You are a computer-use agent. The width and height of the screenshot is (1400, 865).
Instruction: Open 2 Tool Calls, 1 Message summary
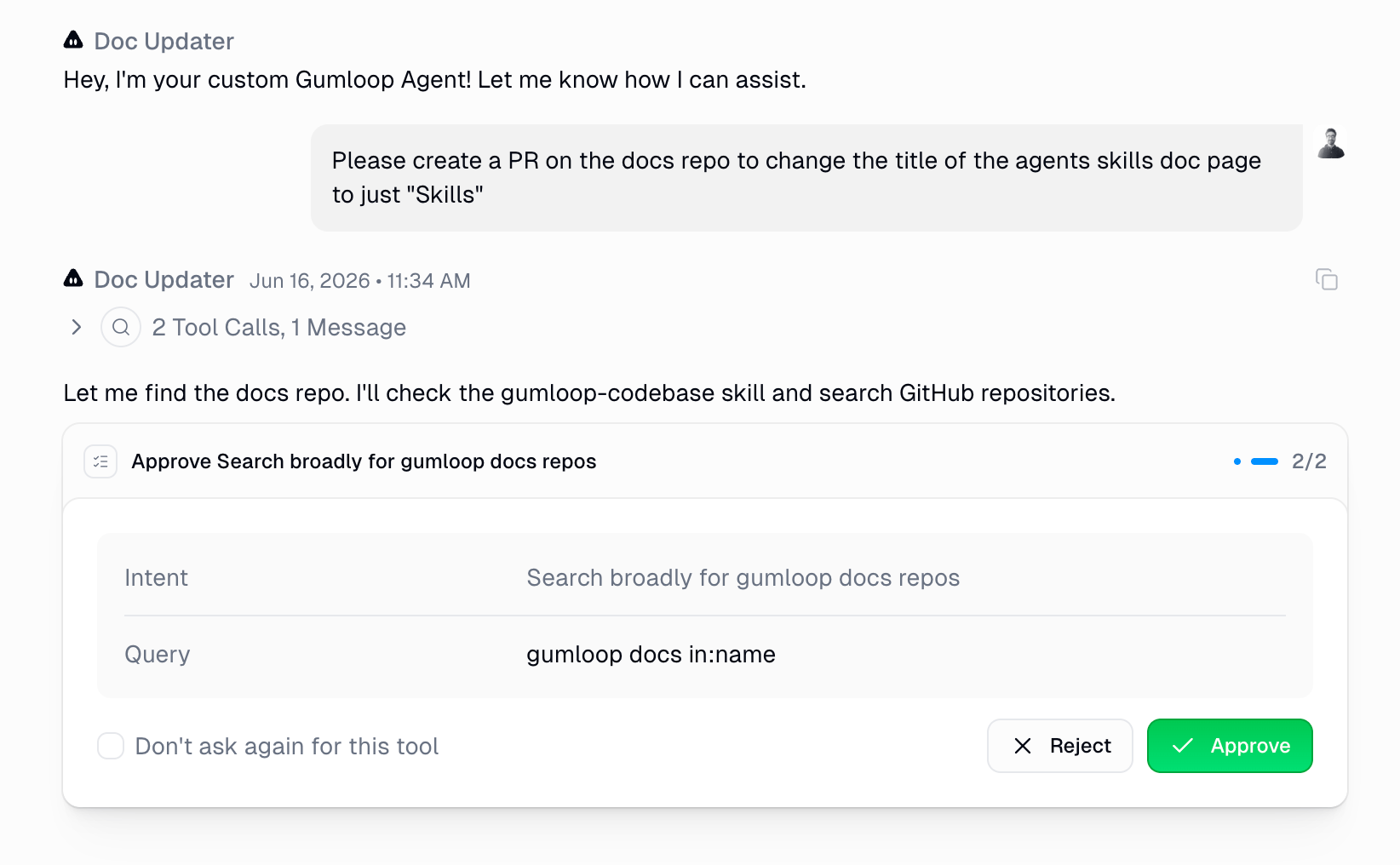click(278, 327)
